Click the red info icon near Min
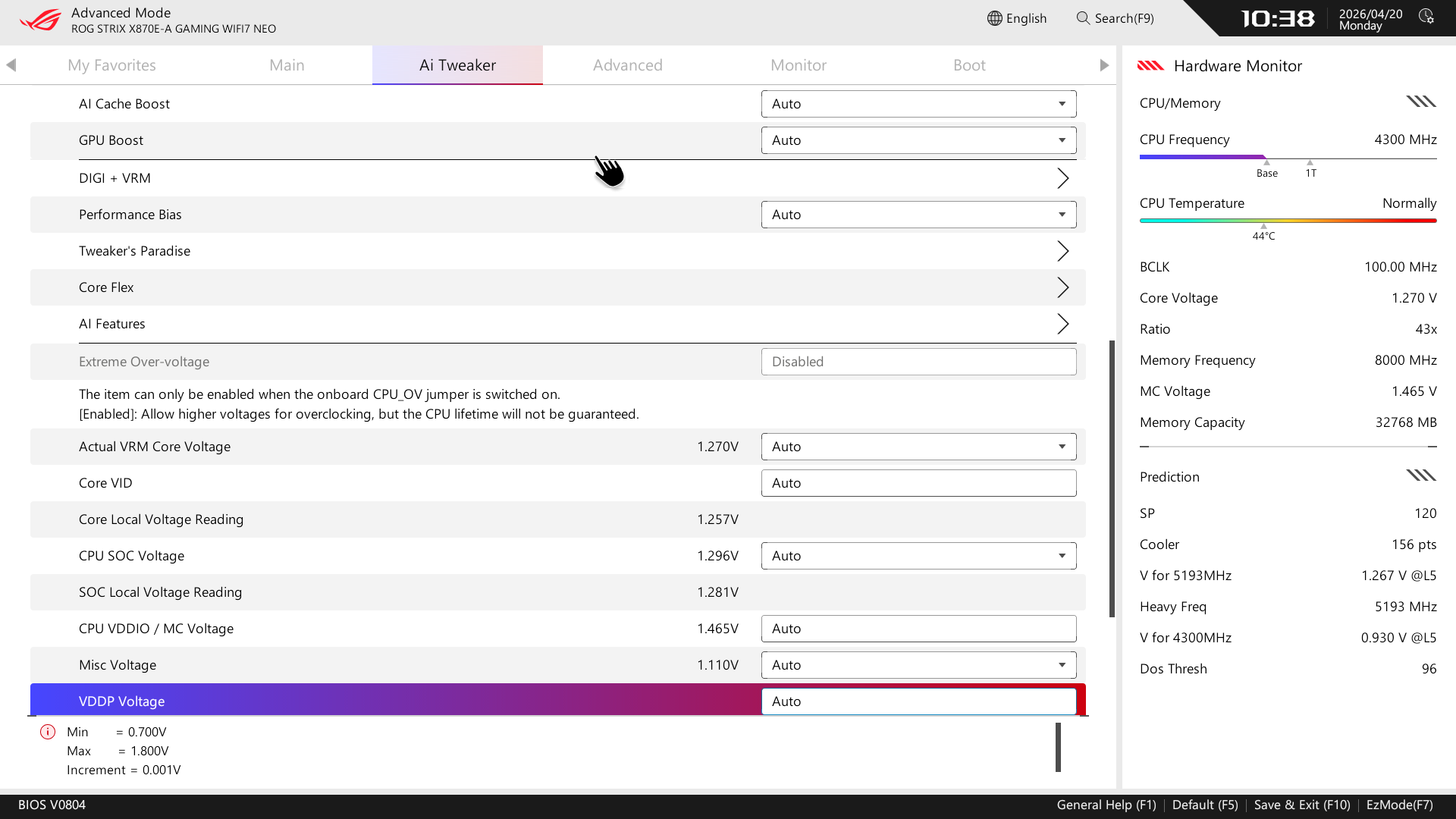The image size is (1456, 819). [48, 732]
